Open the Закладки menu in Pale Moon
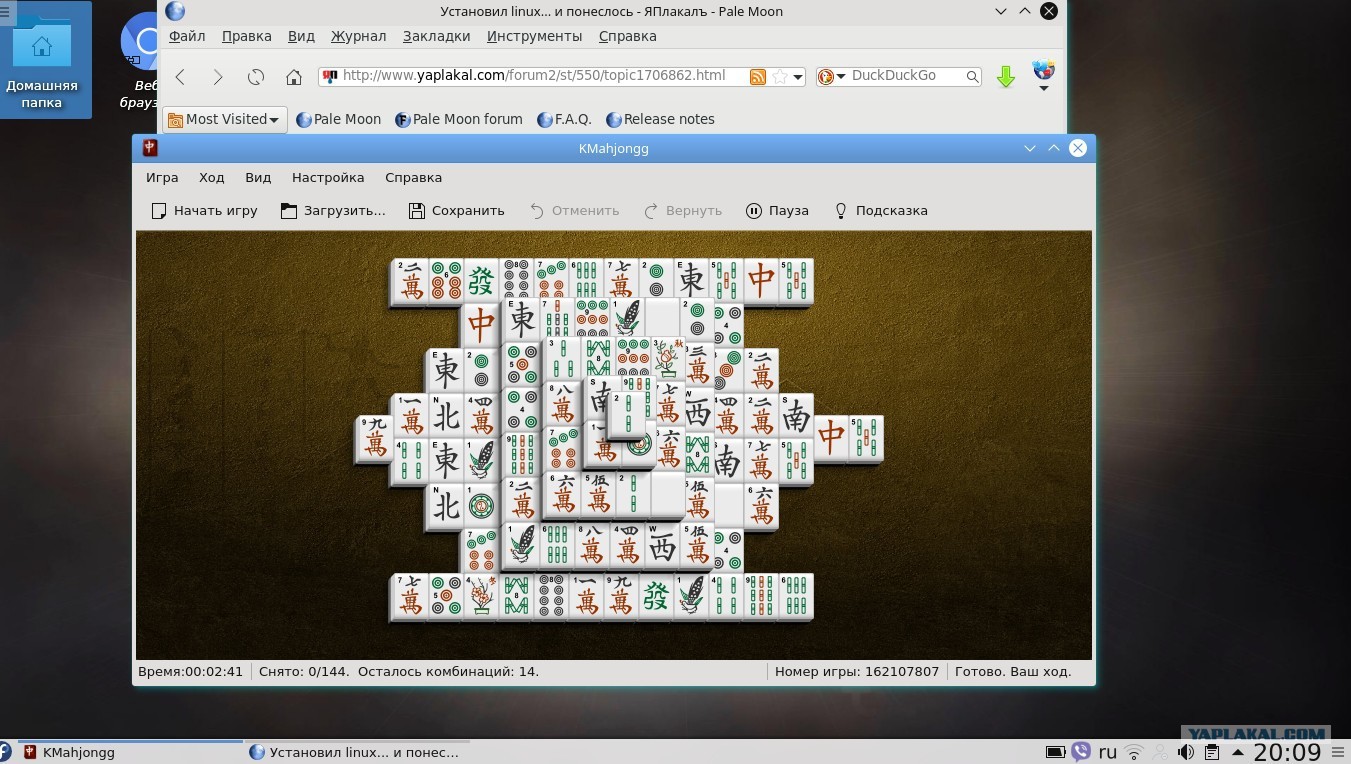 coord(436,36)
